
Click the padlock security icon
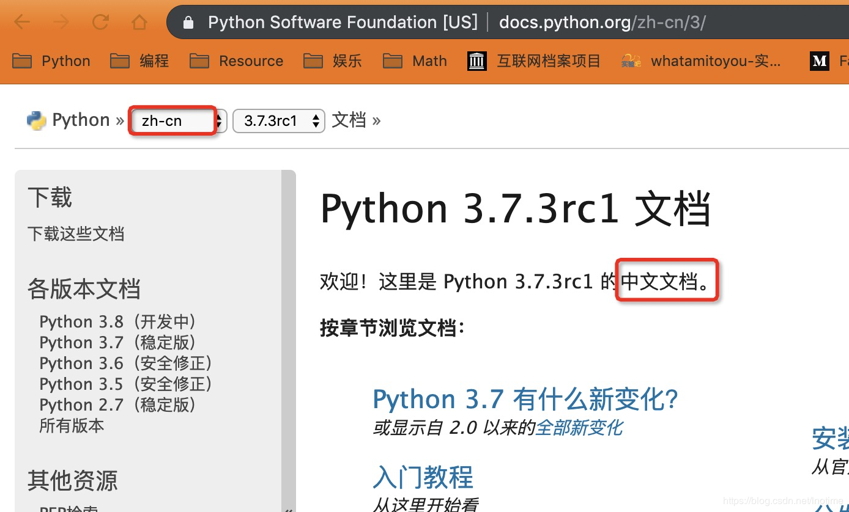pyautogui.click(x=188, y=22)
